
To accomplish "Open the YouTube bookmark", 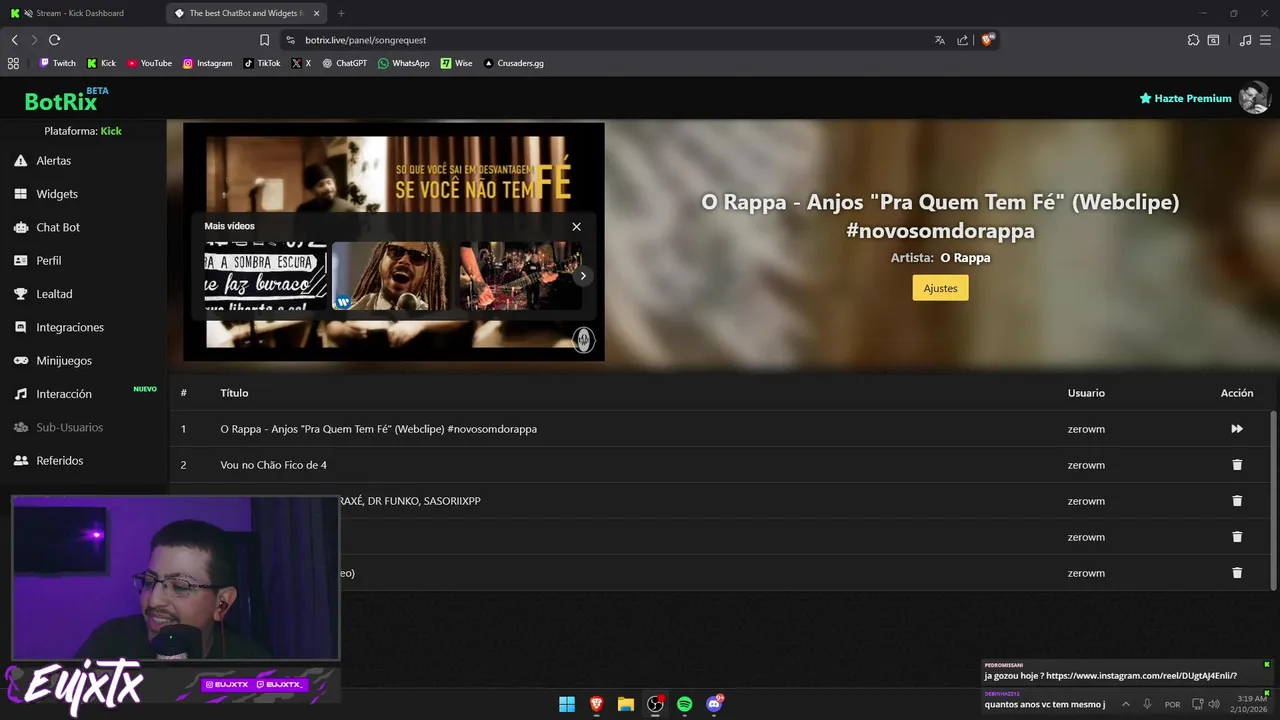I will point(149,63).
